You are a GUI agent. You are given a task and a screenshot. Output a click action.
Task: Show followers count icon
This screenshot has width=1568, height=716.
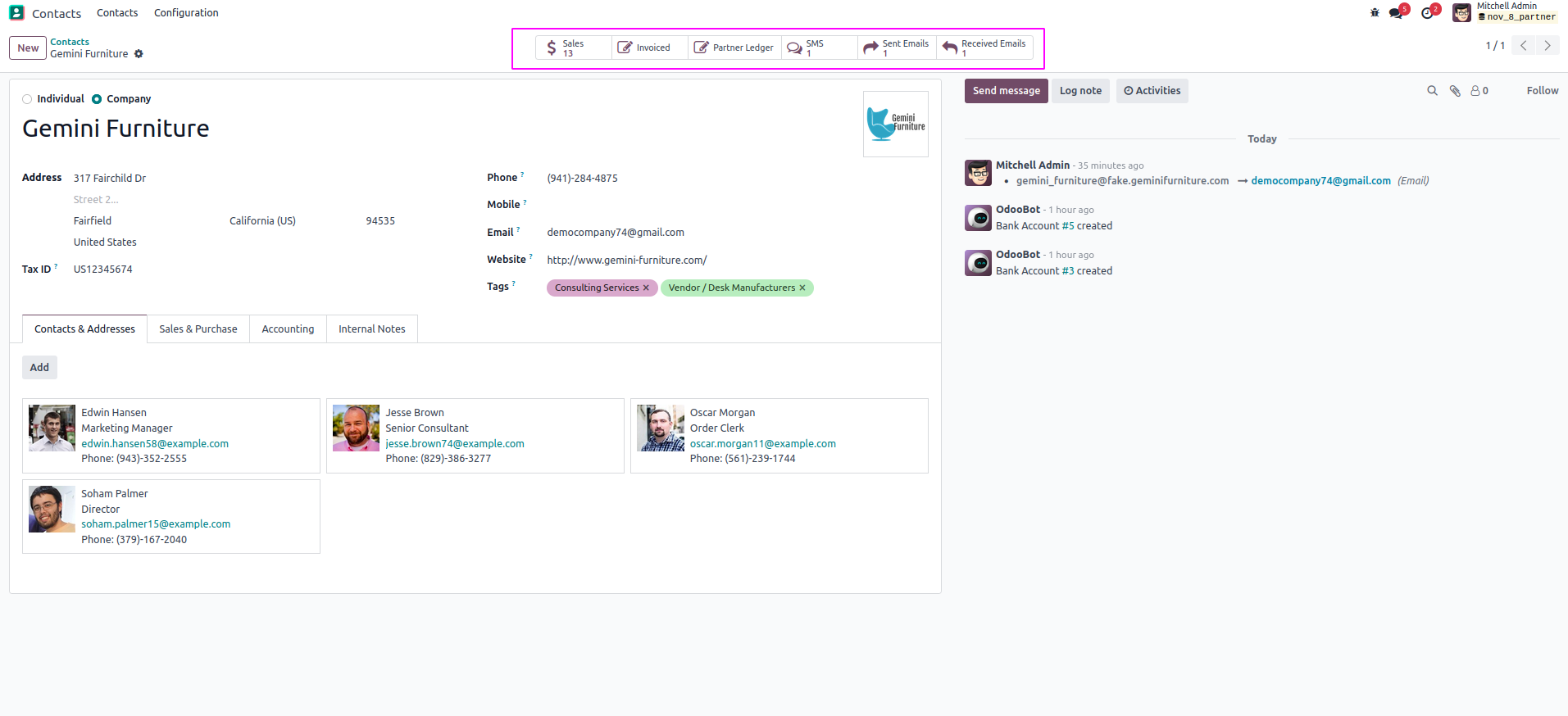point(1479,91)
